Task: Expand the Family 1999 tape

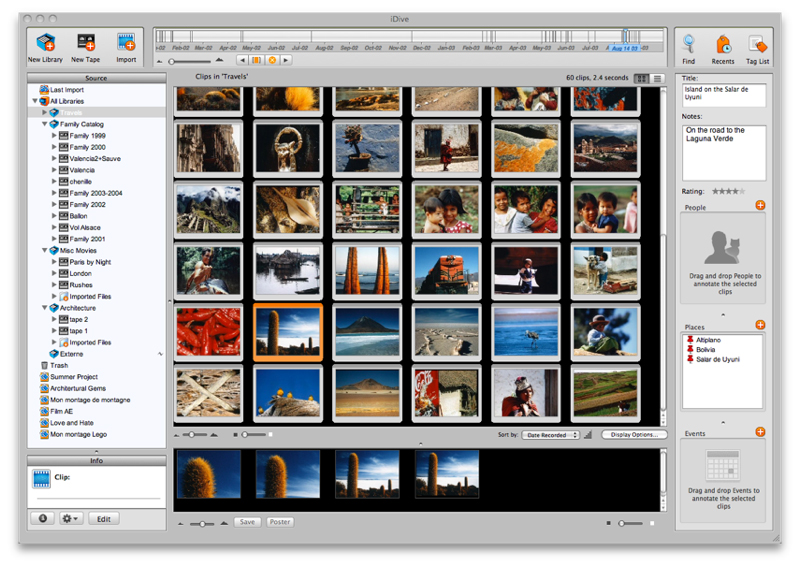Action: pyautogui.click(x=54, y=136)
